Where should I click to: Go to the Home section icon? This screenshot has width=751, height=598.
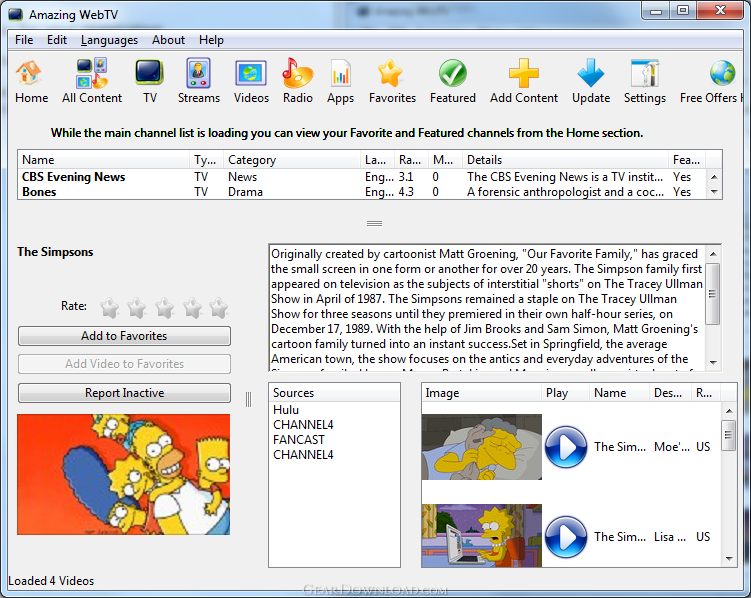pos(30,73)
